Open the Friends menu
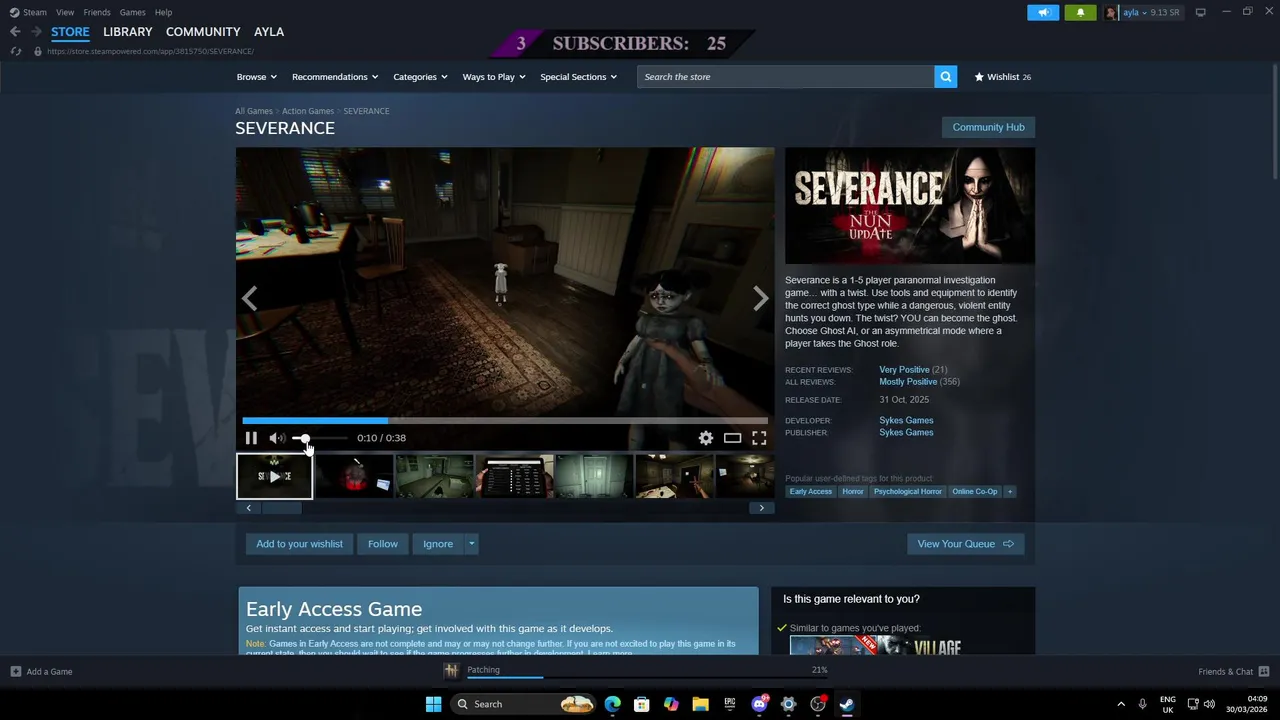 pyautogui.click(x=97, y=12)
